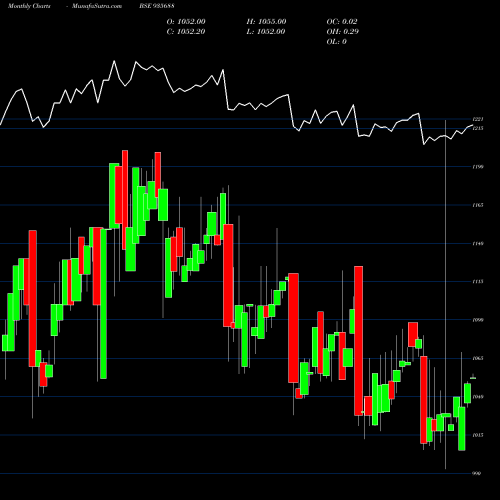Click the 1221 price axis label

coord(478,119)
